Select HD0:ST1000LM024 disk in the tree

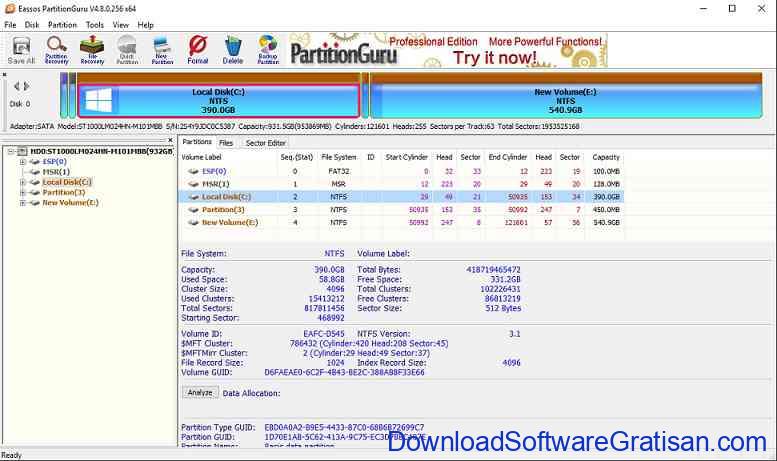101,151
